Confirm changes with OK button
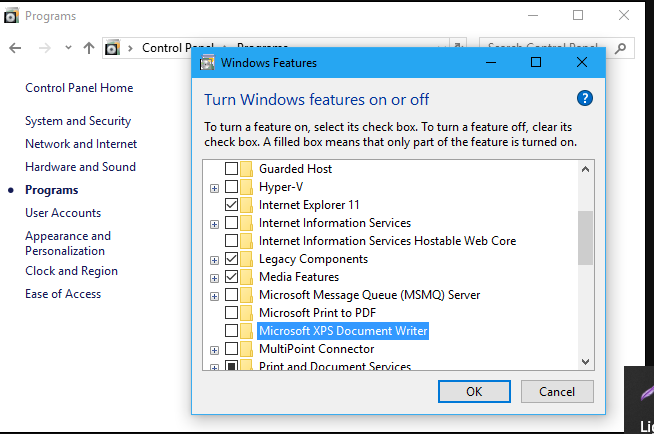Image resolution: width=654 pixels, height=434 pixels. 474,391
